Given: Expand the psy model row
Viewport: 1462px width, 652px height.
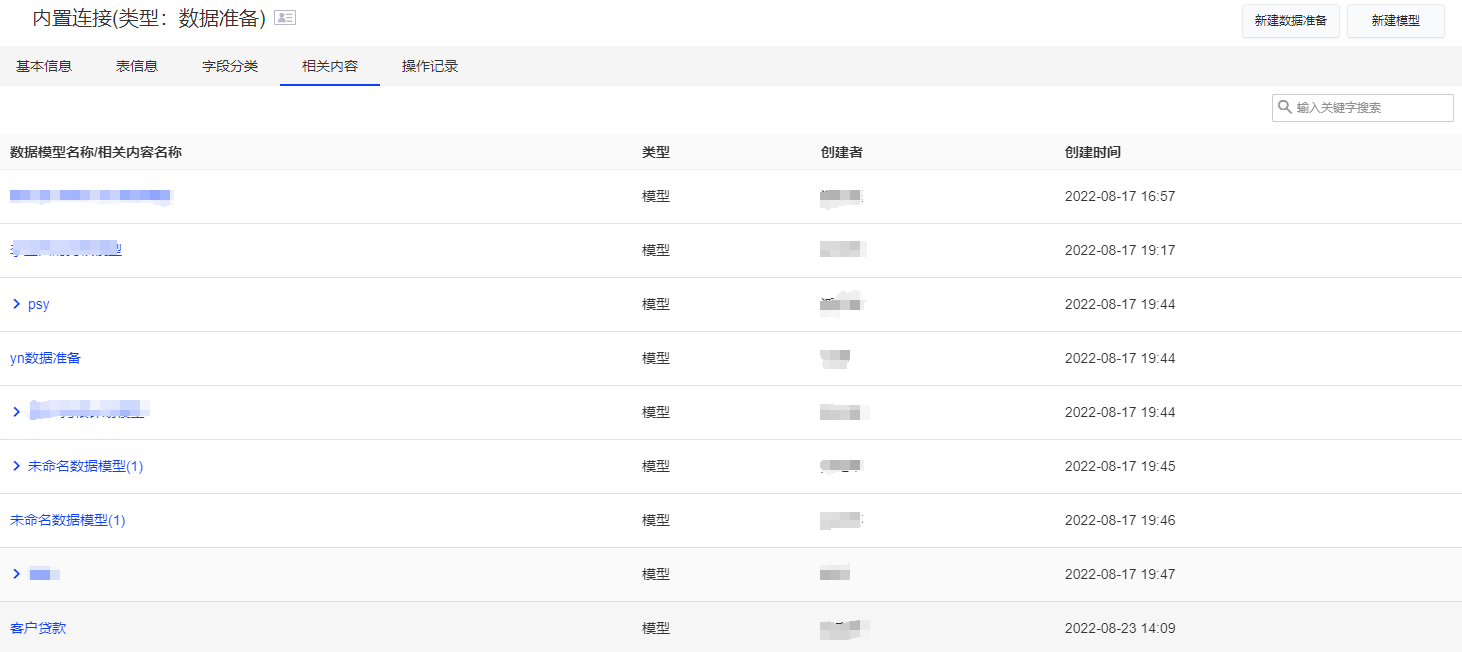Looking at the screenshot, I should (x=16, y=304).
